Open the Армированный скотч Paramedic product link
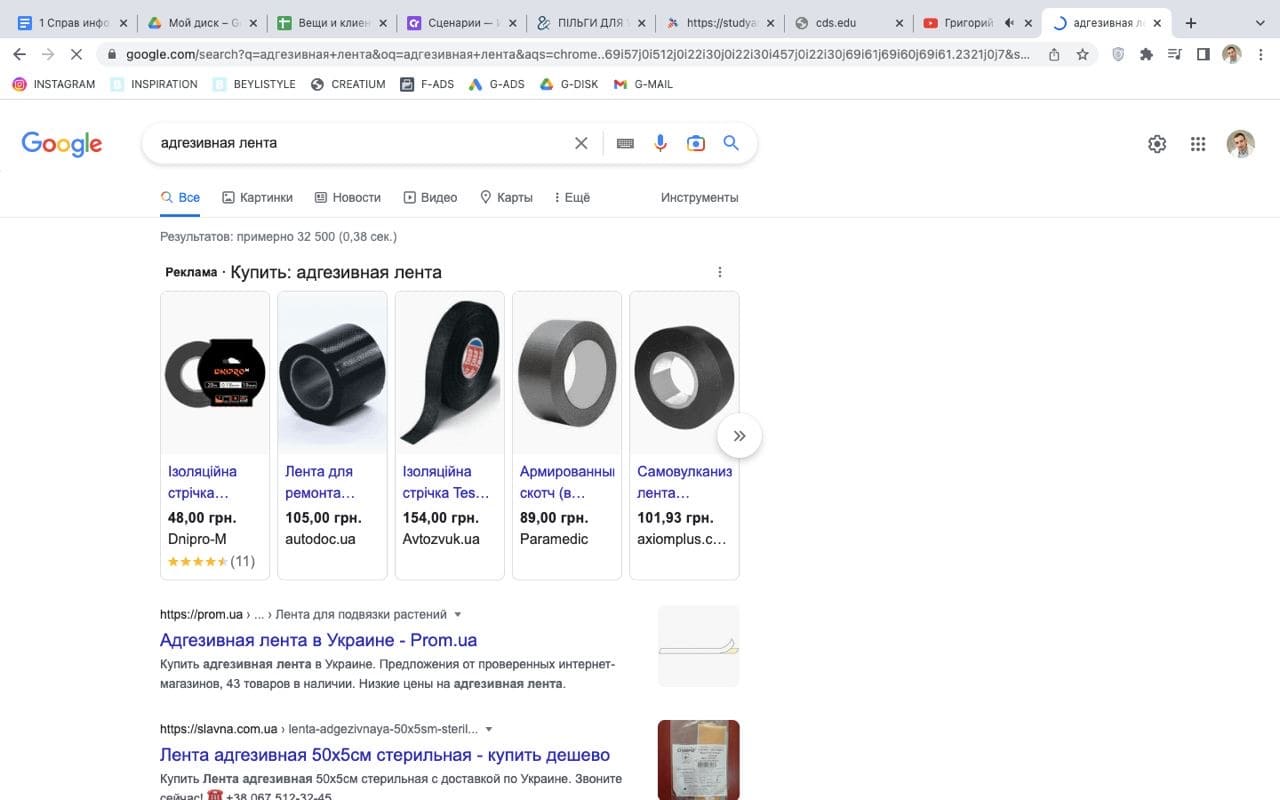This screenshot has height=800, width=1280. [x=567, y=482]
